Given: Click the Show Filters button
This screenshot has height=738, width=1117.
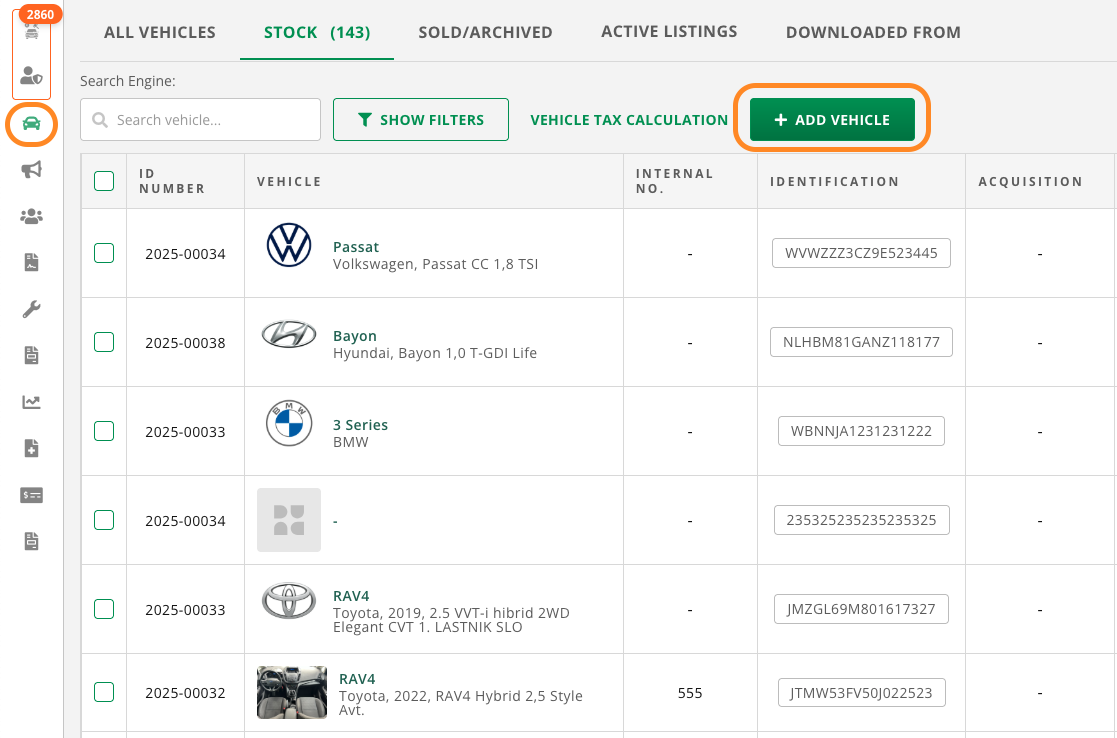Looking at the screenshot, I should 420,120.
